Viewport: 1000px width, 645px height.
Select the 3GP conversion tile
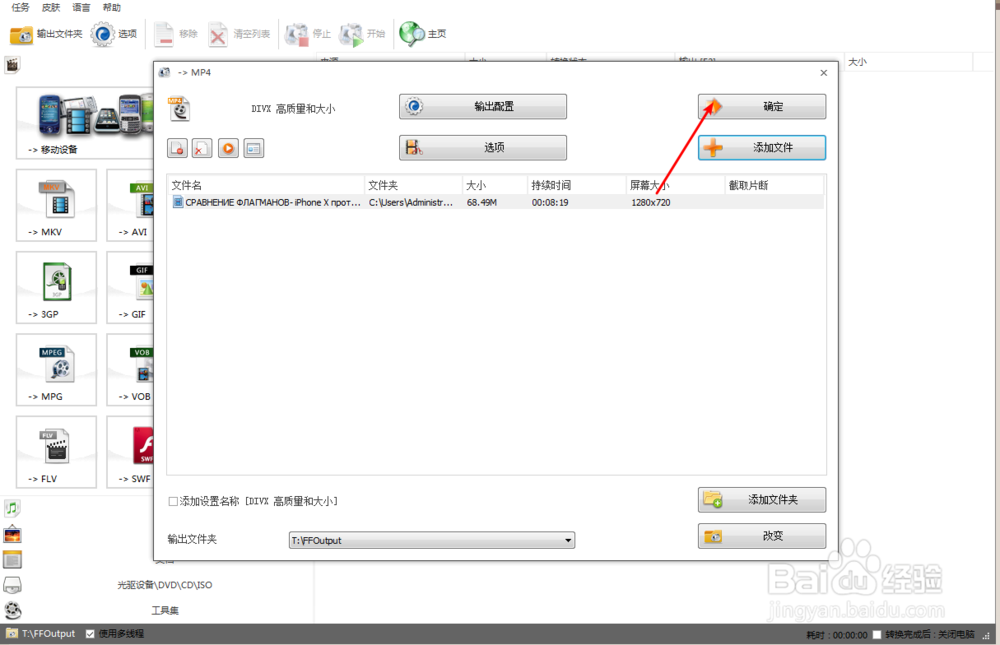tap(56, 288)
